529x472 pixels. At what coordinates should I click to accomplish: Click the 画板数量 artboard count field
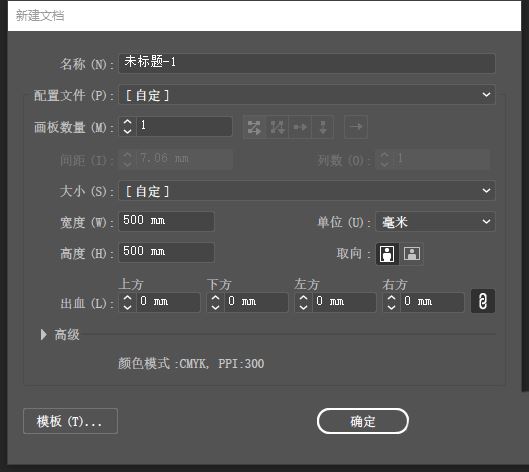click(x=184, y=127)
